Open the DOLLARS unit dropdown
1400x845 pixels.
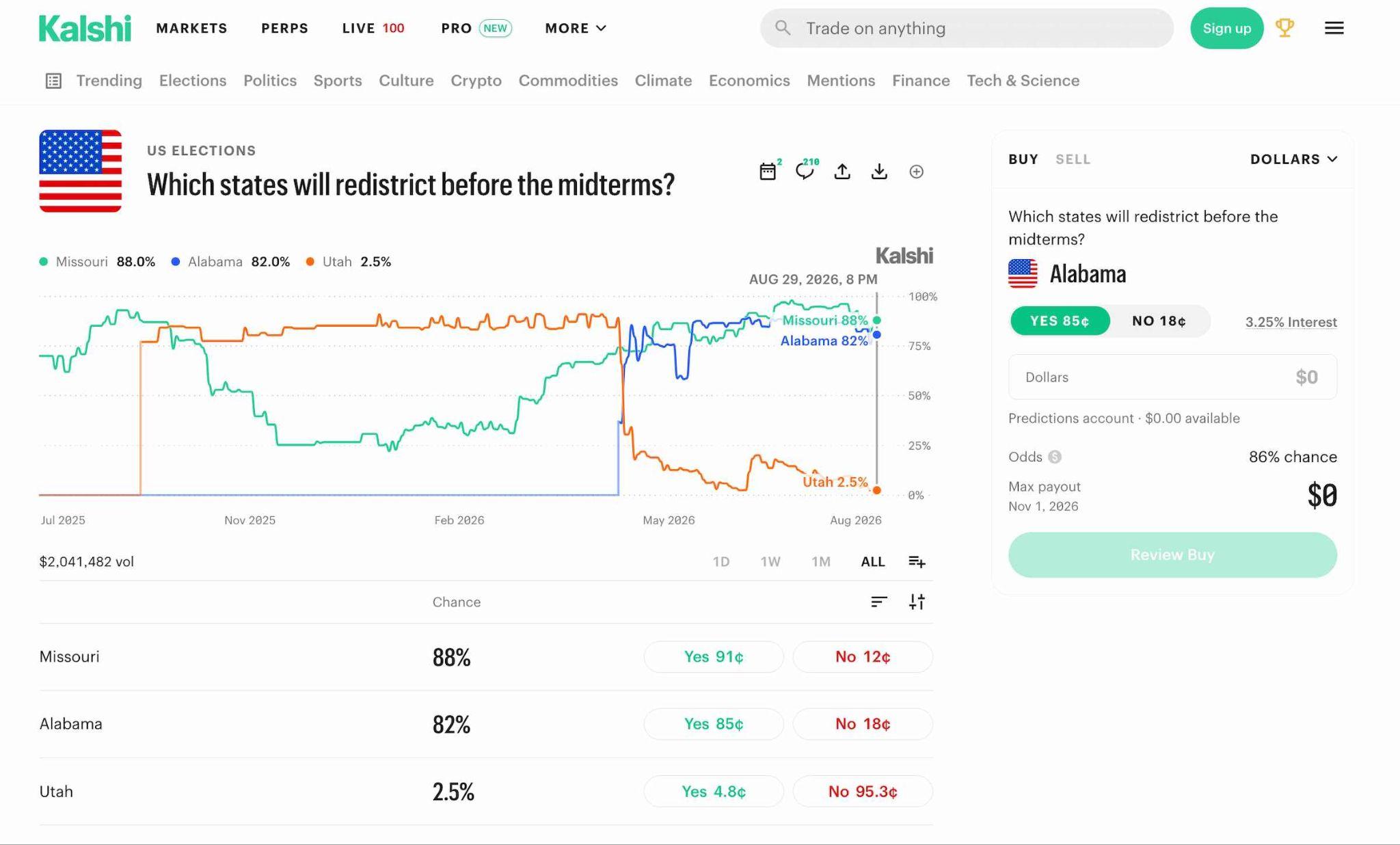pyautogui.click(x=1293, y=159)
